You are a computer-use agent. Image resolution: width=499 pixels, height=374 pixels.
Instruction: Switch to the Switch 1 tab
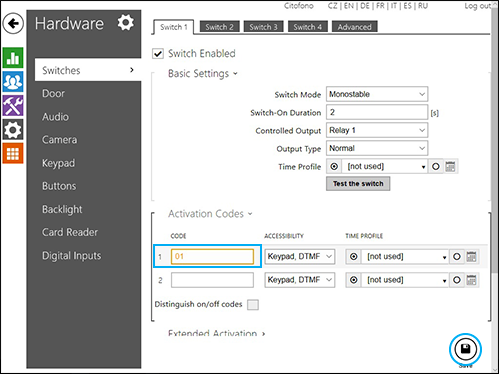click(x=174, y=27)
